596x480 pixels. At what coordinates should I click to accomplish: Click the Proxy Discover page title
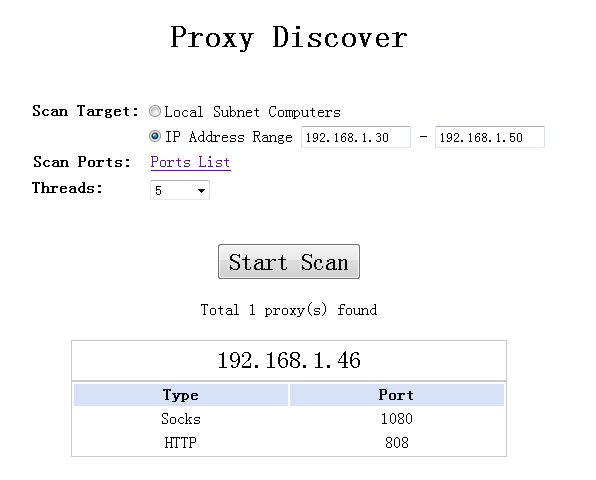(x=289, y=38)
